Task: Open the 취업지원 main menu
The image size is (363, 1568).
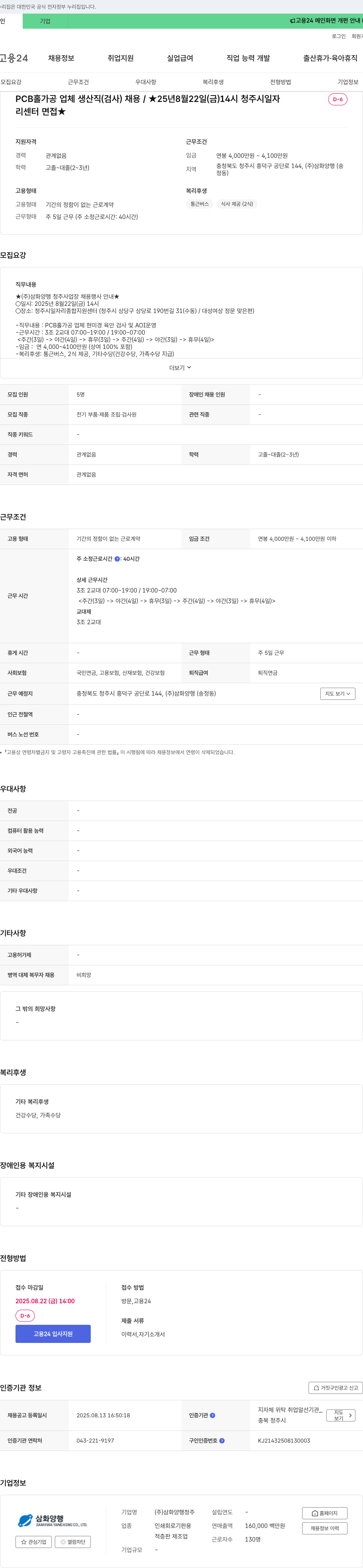Action: [x=121, y=59]
